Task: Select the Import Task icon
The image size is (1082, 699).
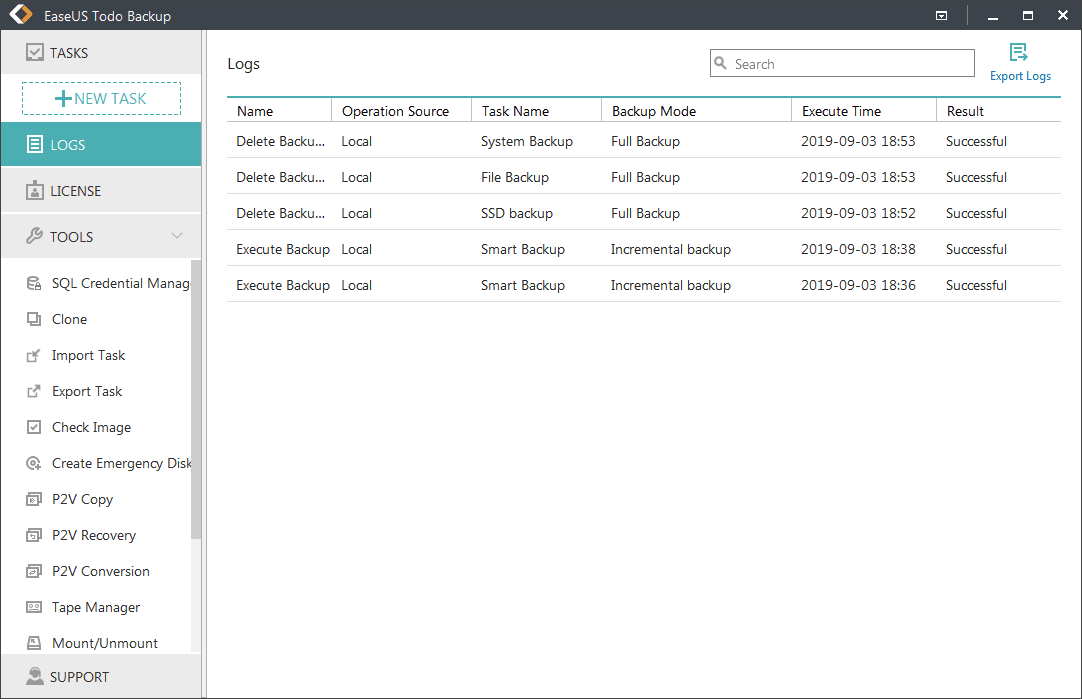Action: pyautogui.click(x=34, y=356)
